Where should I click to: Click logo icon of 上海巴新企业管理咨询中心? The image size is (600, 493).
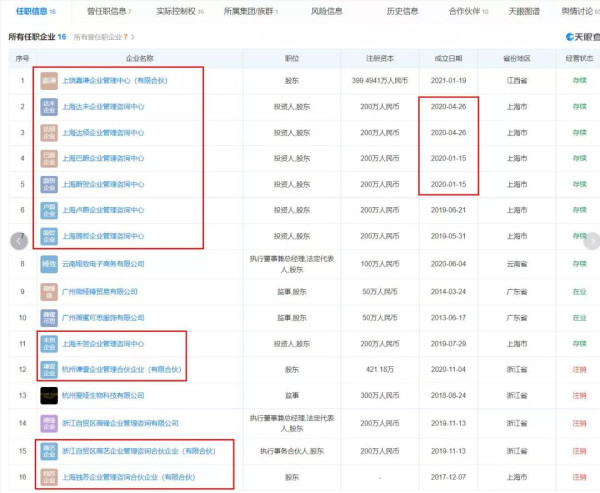(x=49, y=158)
